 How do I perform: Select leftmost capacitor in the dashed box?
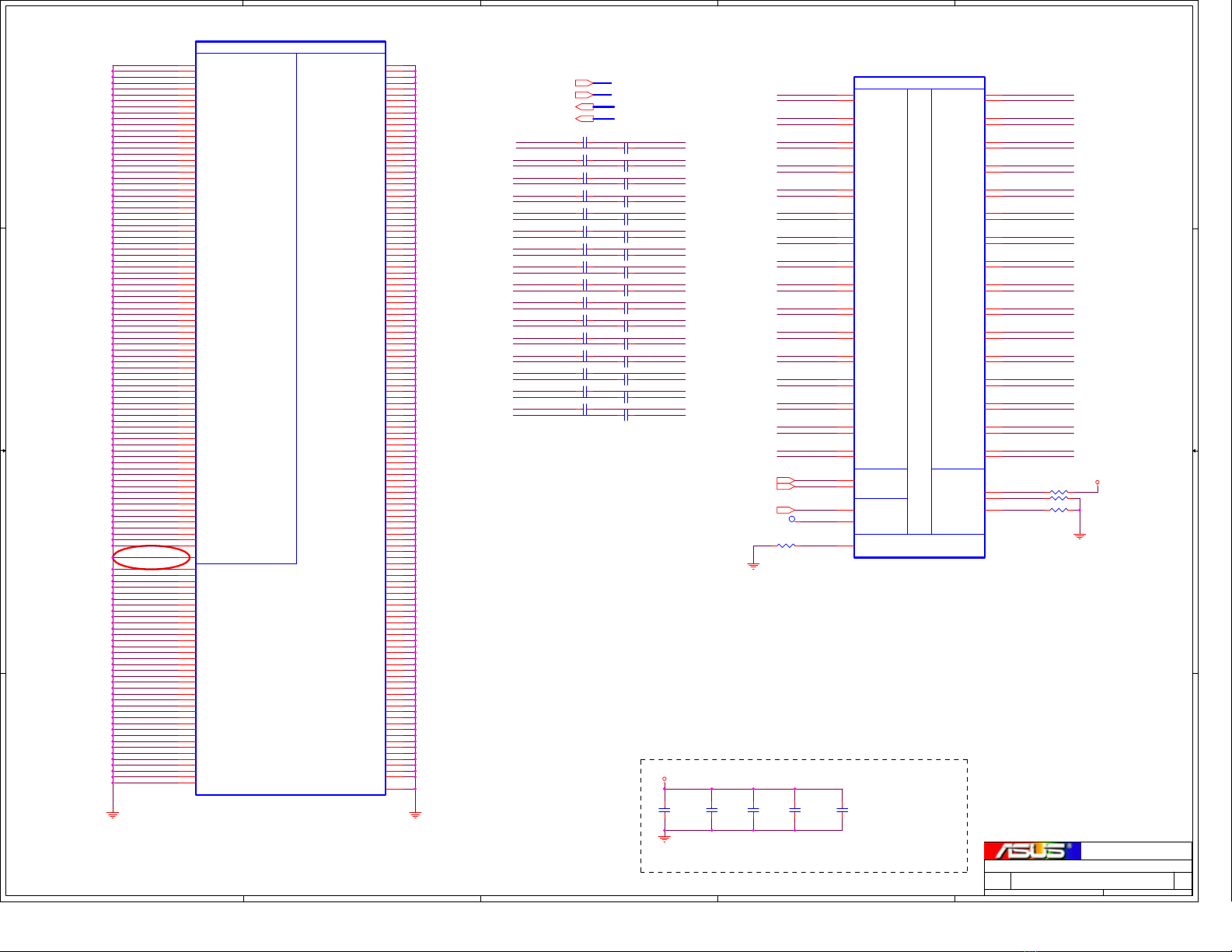click(x=665, y=810)
